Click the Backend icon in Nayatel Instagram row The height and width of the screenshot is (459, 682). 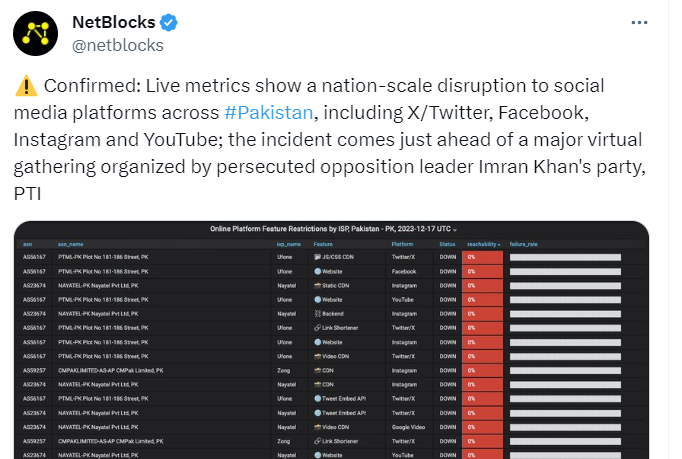(x=318, y=314)
